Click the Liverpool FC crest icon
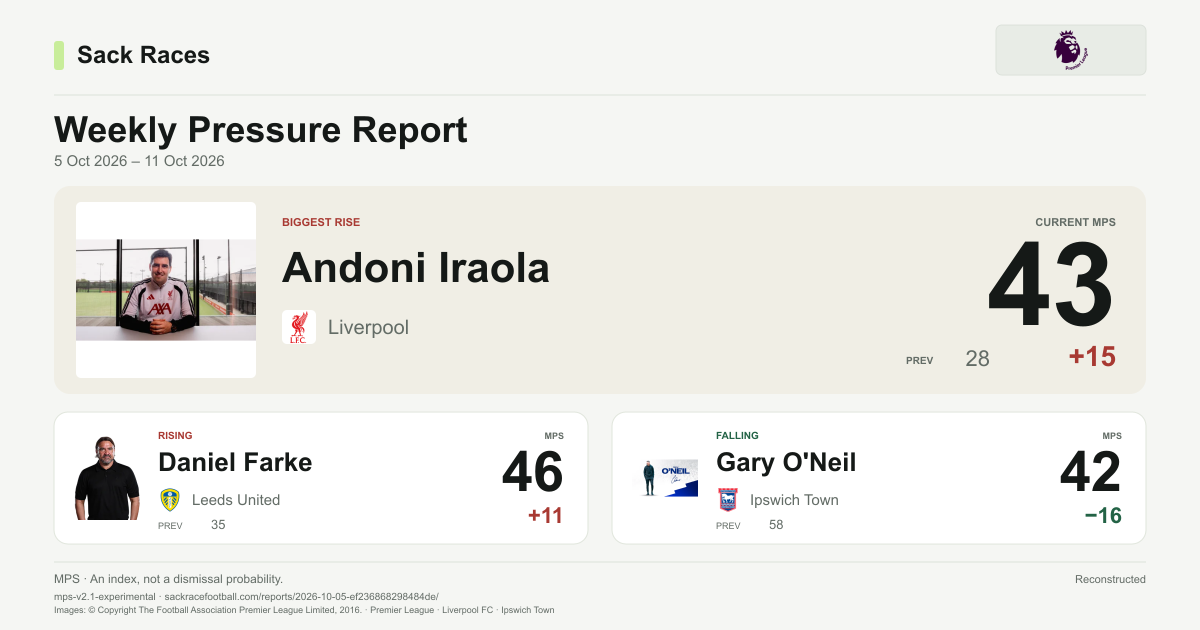 [x=299, y=327]
